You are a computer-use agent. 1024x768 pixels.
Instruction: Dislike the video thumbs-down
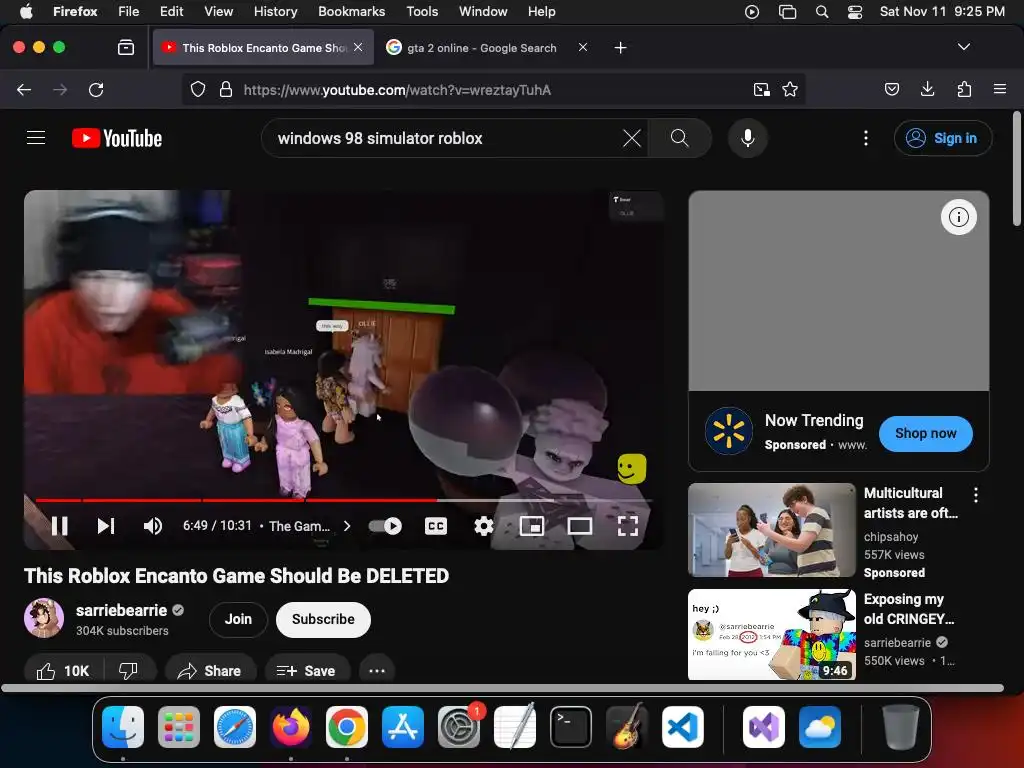point(129,671)
